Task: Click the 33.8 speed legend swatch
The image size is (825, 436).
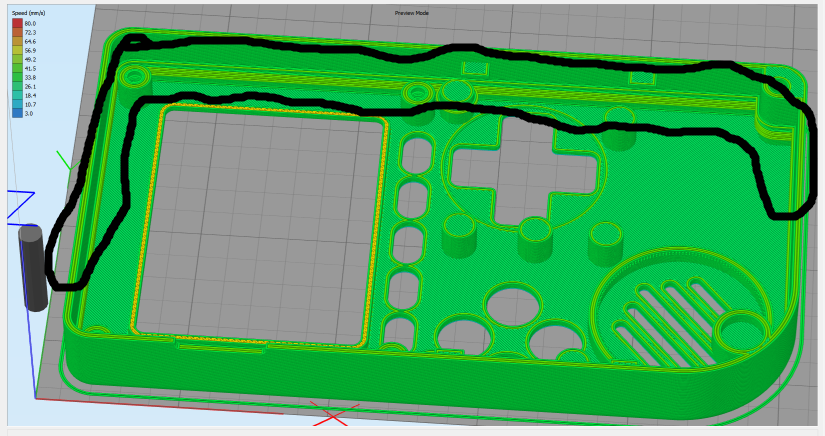Action: (x=17, y=77)
